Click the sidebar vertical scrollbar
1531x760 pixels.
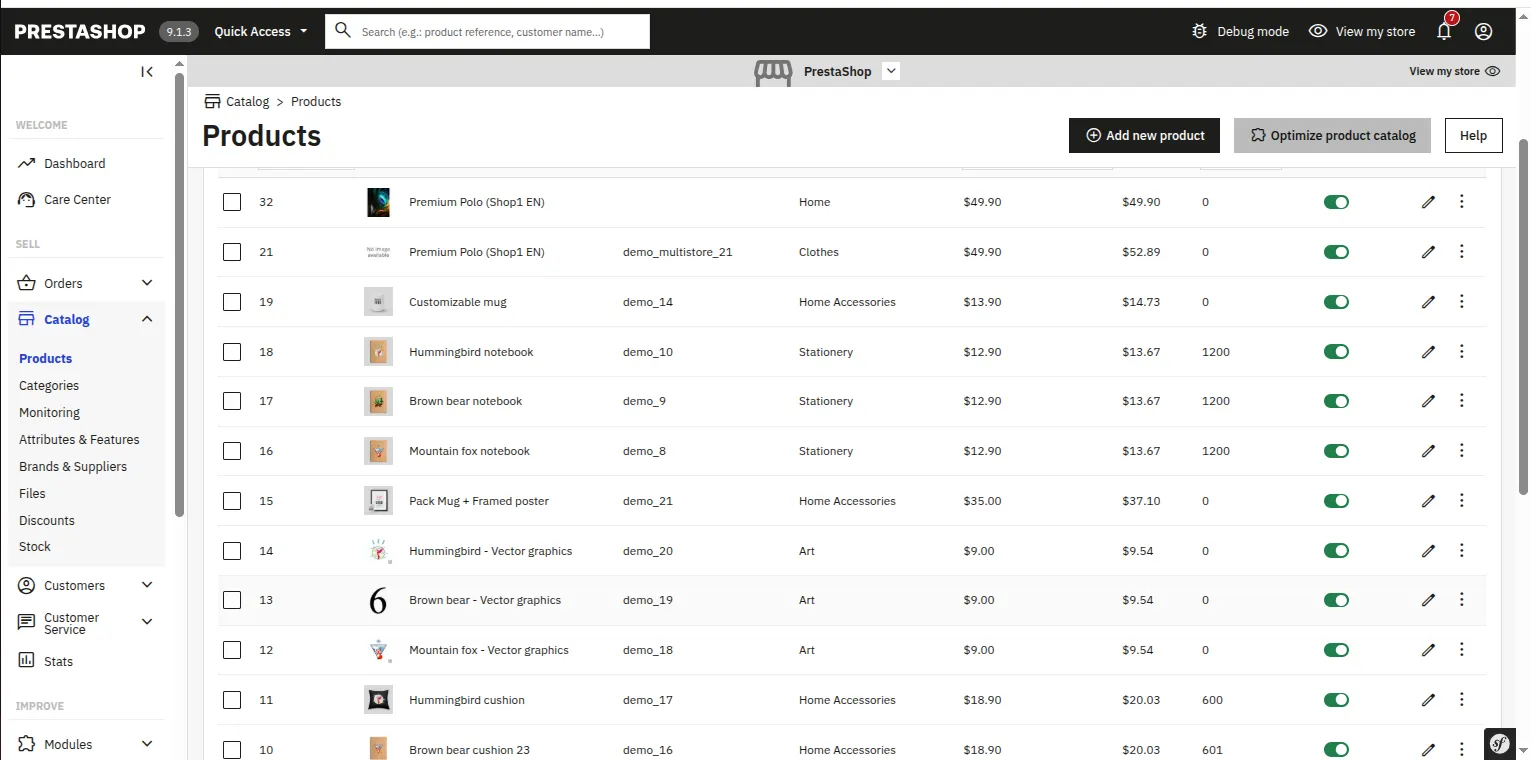coord(179,295)
